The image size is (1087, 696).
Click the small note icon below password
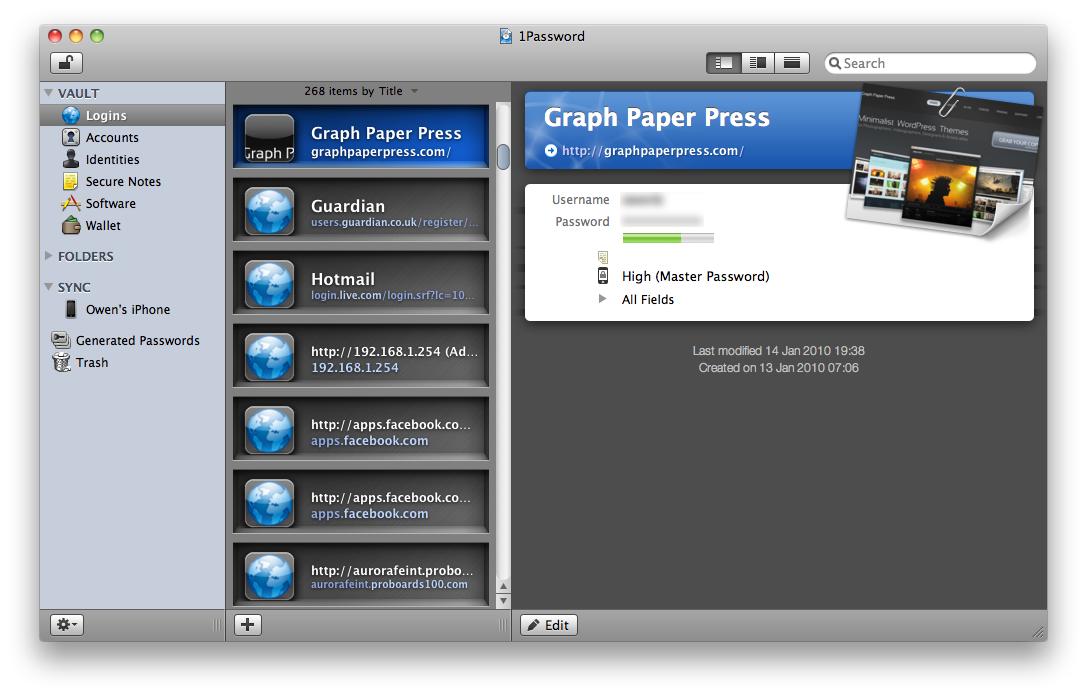(603, 257)
